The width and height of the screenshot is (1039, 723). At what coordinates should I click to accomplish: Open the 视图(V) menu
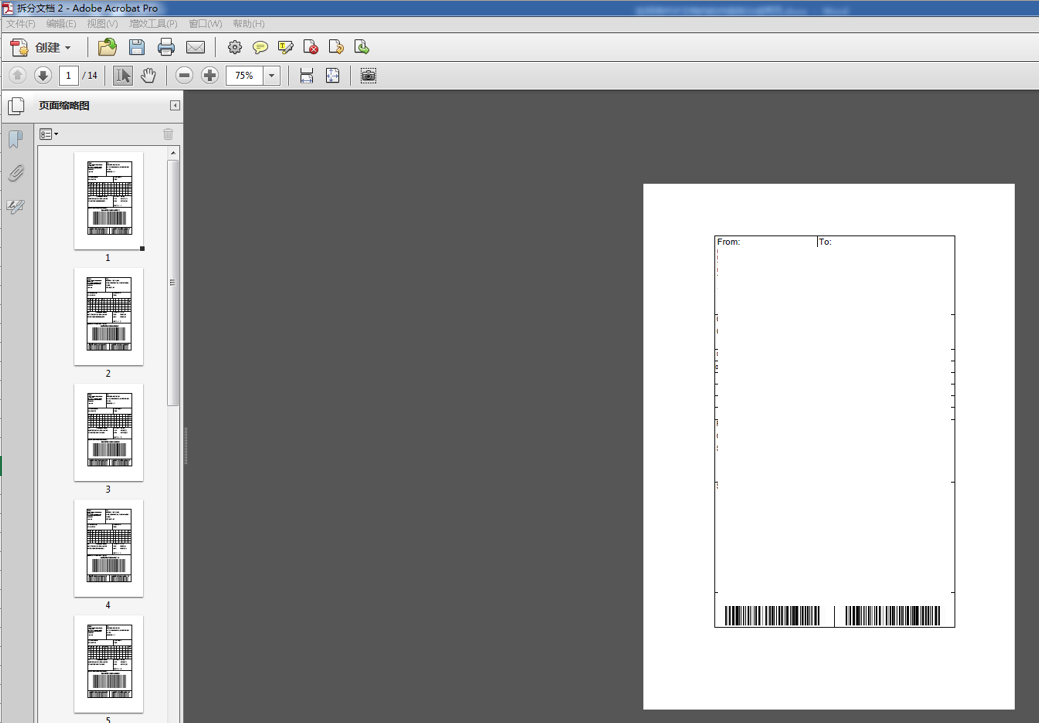coord(102,24)
